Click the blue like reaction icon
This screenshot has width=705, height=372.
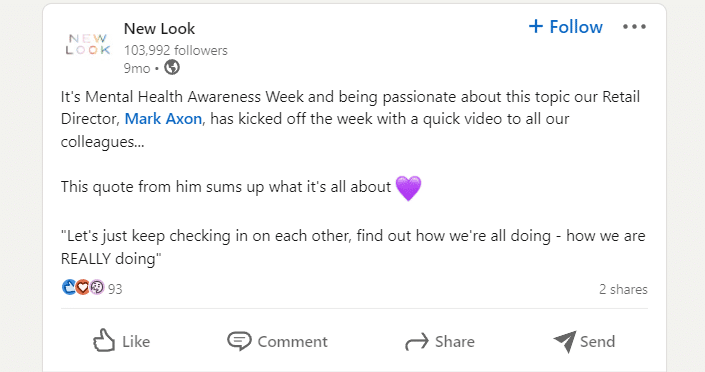(x=68, y=287)
